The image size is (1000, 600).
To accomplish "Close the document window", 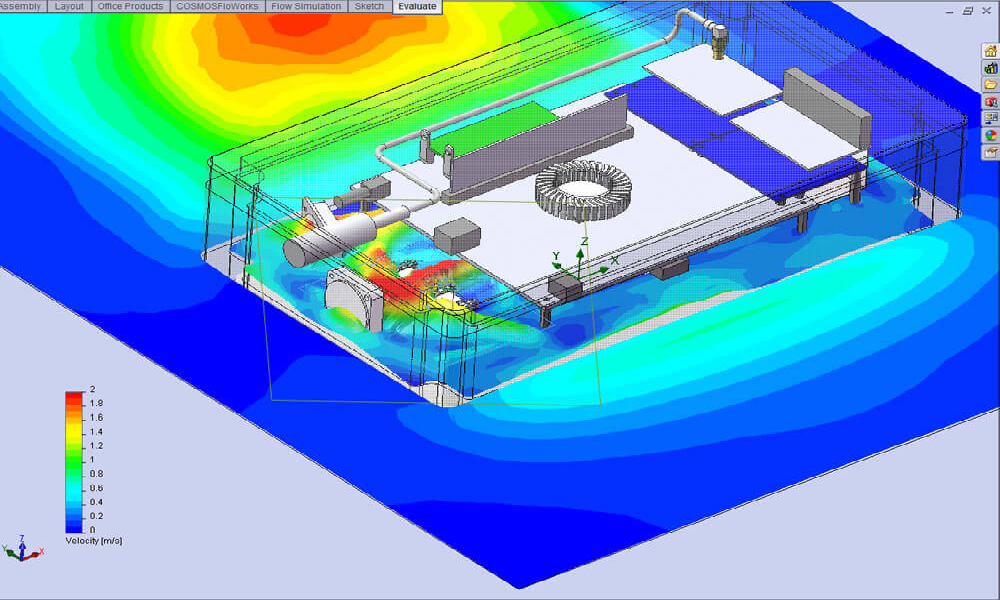I will (x=986, y=11).
